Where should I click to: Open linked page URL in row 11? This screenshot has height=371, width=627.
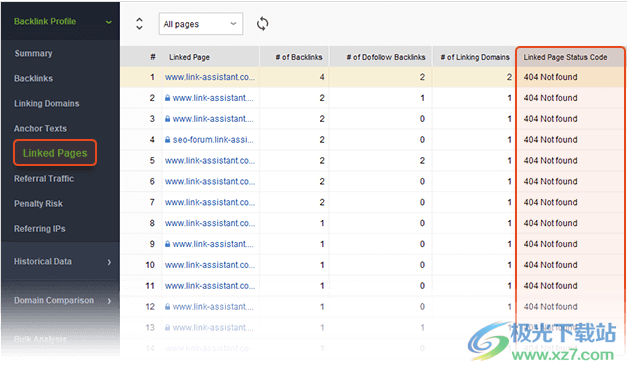coord(210,285)
